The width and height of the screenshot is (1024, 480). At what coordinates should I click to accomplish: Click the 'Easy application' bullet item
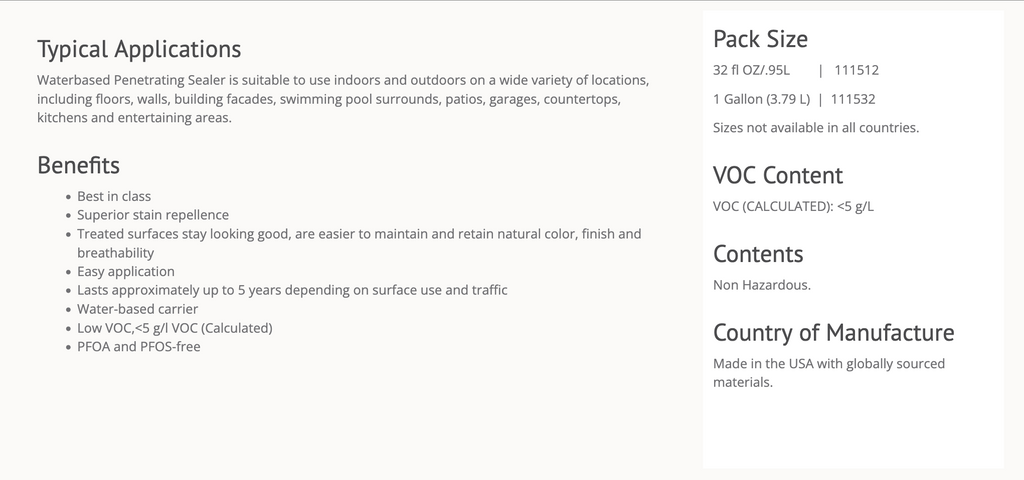coord(125,272)
